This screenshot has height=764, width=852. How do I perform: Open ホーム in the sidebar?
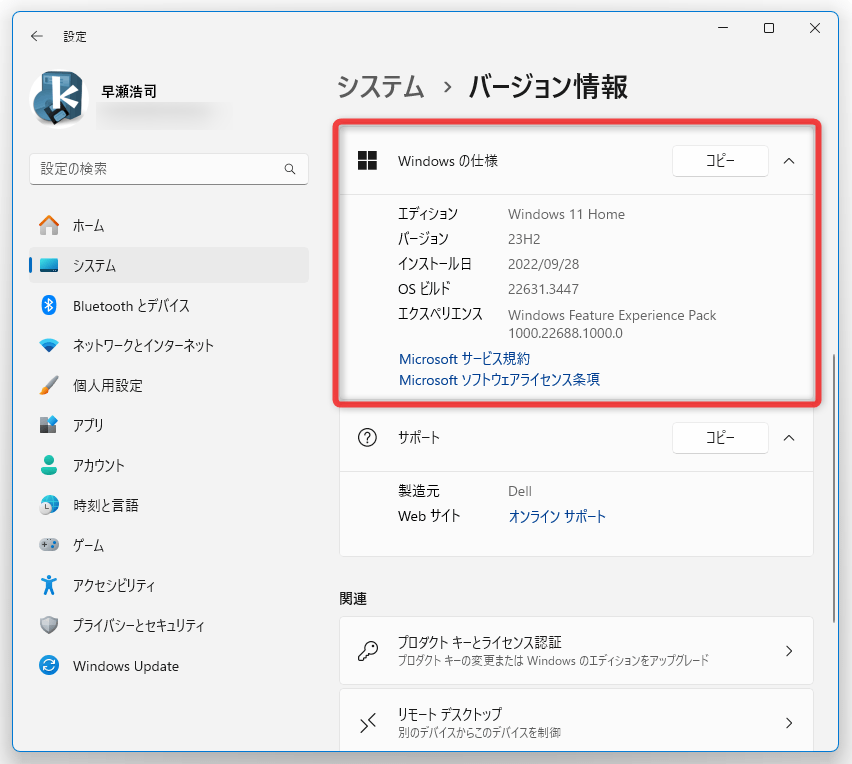pyautogui.click(x=169, y=226)
